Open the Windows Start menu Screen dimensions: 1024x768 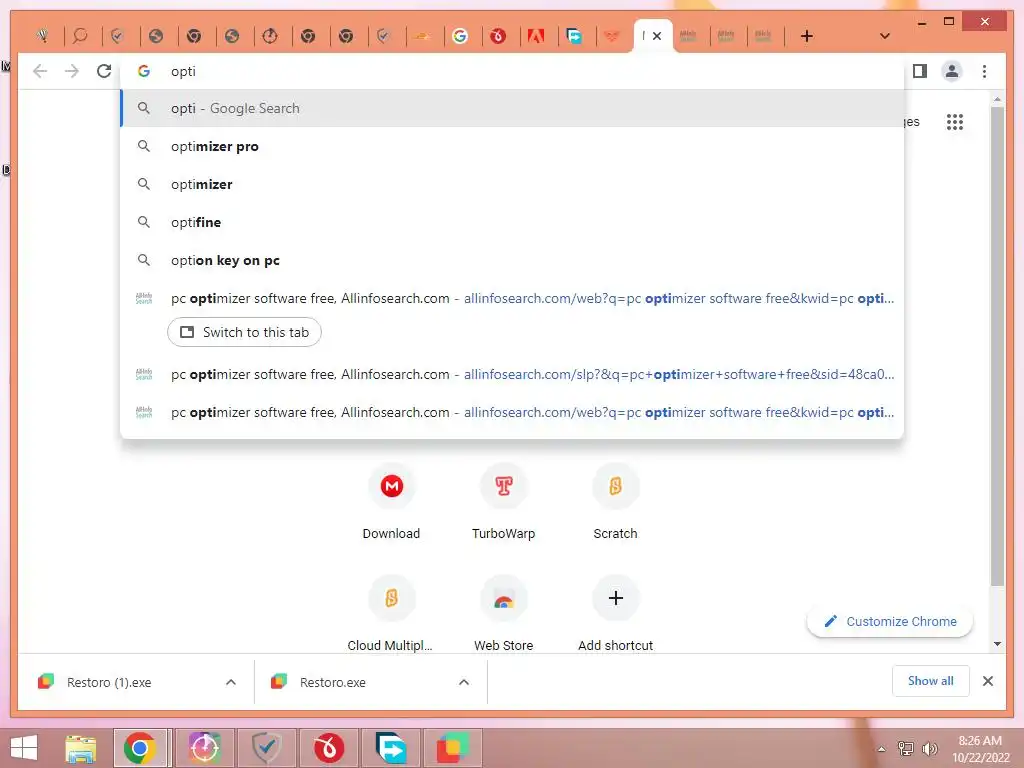pos(24,748)
